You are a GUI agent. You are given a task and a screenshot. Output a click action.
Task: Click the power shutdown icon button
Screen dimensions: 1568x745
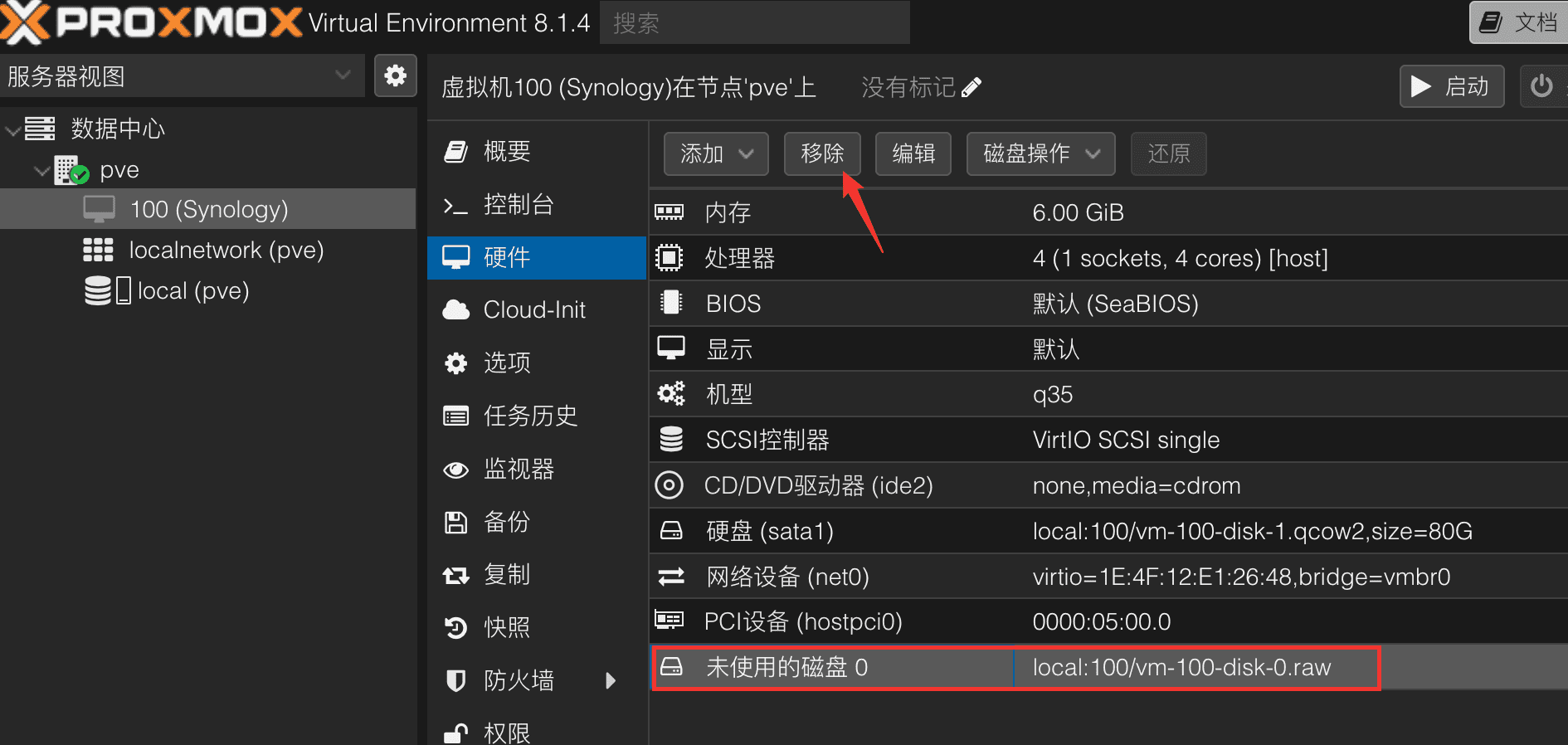(x=1541, y=86)
